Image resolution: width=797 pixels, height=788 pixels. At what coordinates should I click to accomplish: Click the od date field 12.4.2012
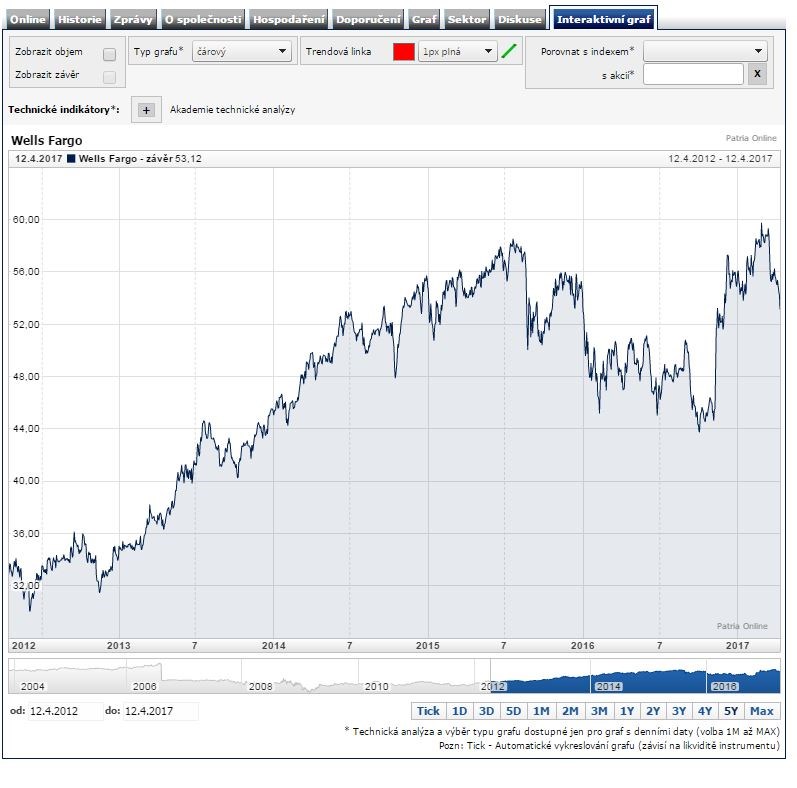(65, 711)
